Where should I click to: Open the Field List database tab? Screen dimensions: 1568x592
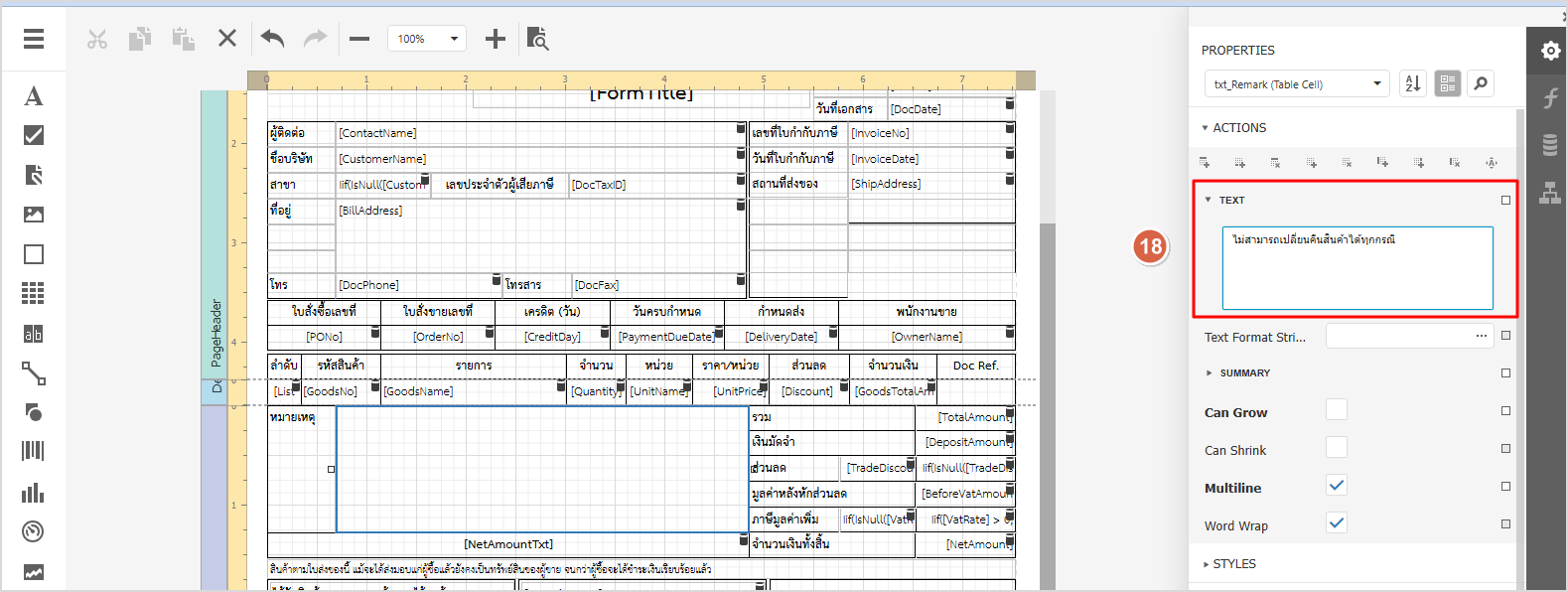[x=1549, y=145]
